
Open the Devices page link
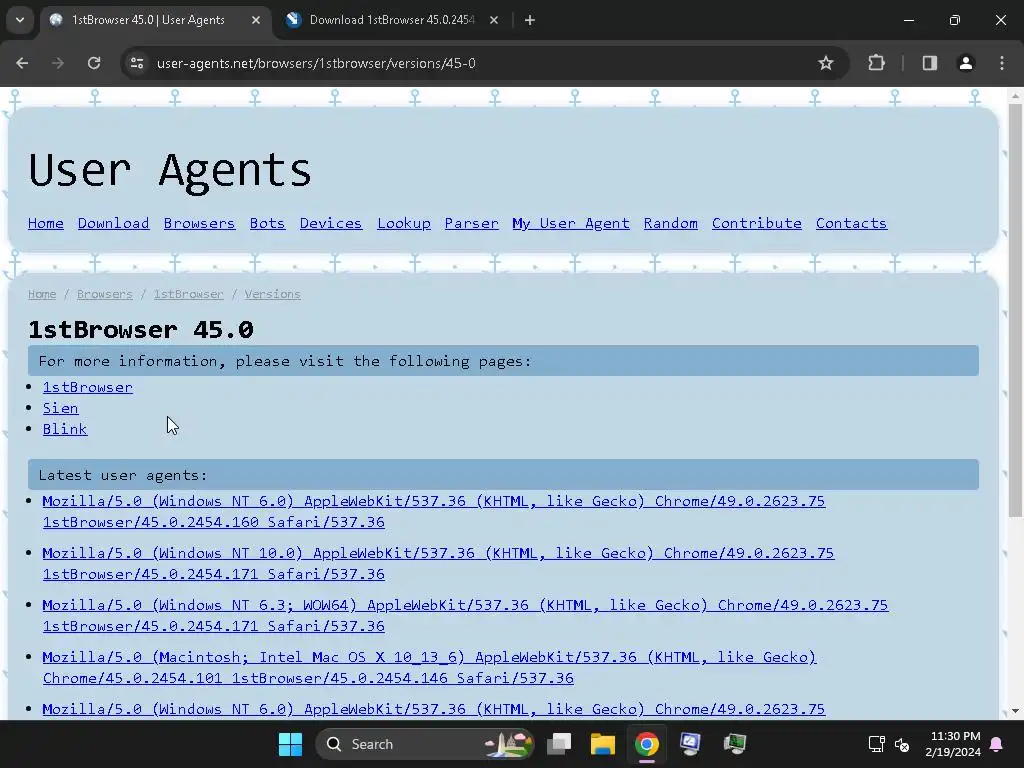click(x=330, y=223)
